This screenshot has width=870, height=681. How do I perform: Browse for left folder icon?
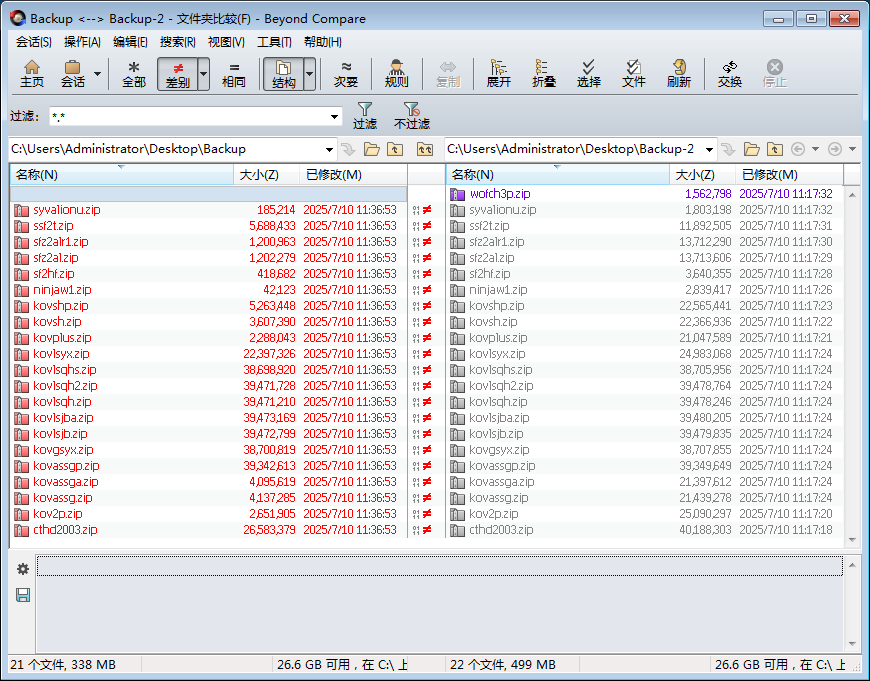pyautogui.click(x=372, y=149)
